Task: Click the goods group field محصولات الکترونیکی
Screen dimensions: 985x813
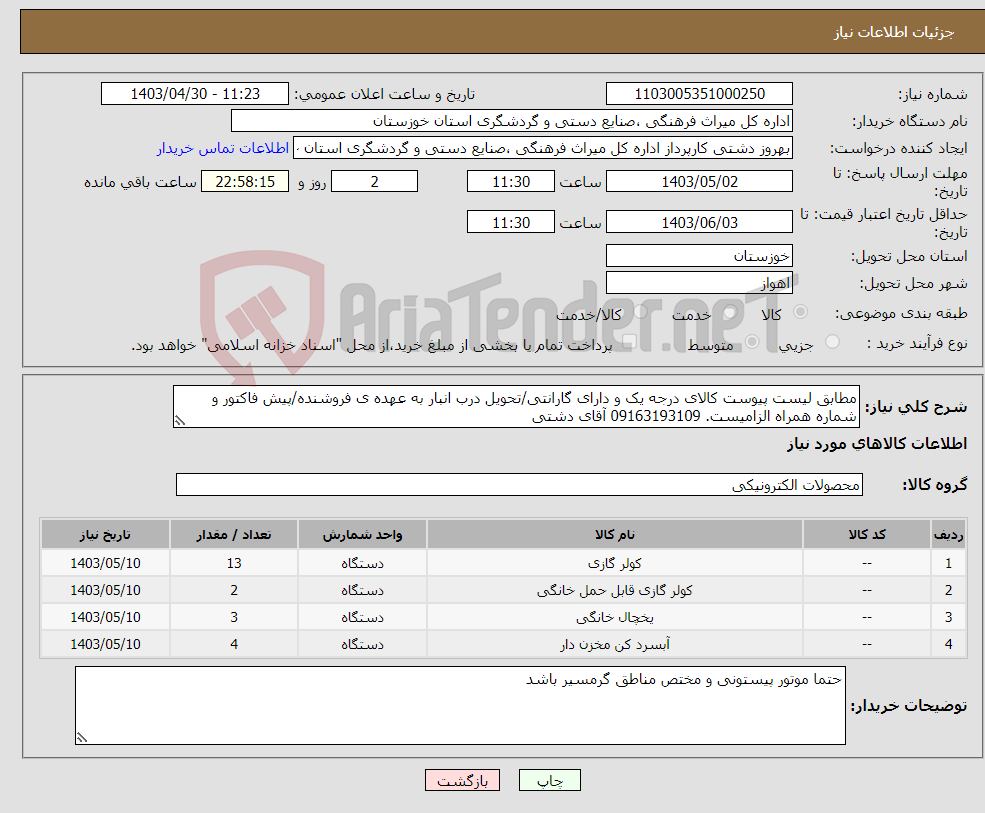Action: click(x=520, y=484)
